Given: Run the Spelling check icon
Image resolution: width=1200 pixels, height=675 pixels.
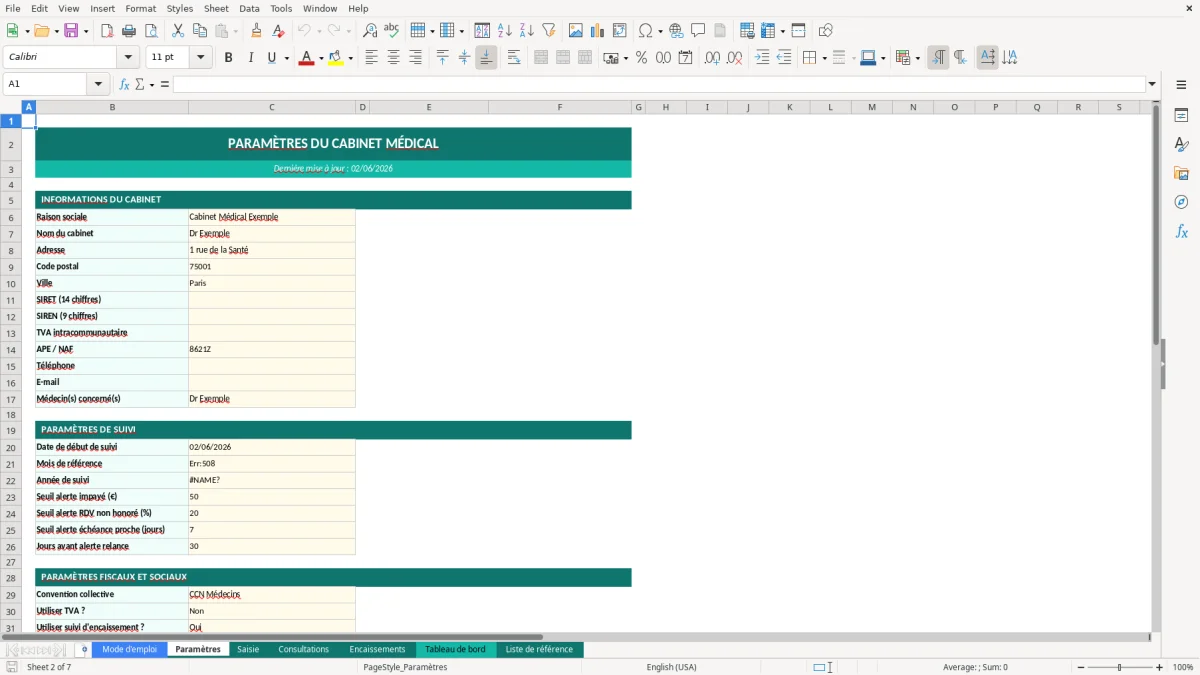Looking at the screenshot, I should [392, 31].
